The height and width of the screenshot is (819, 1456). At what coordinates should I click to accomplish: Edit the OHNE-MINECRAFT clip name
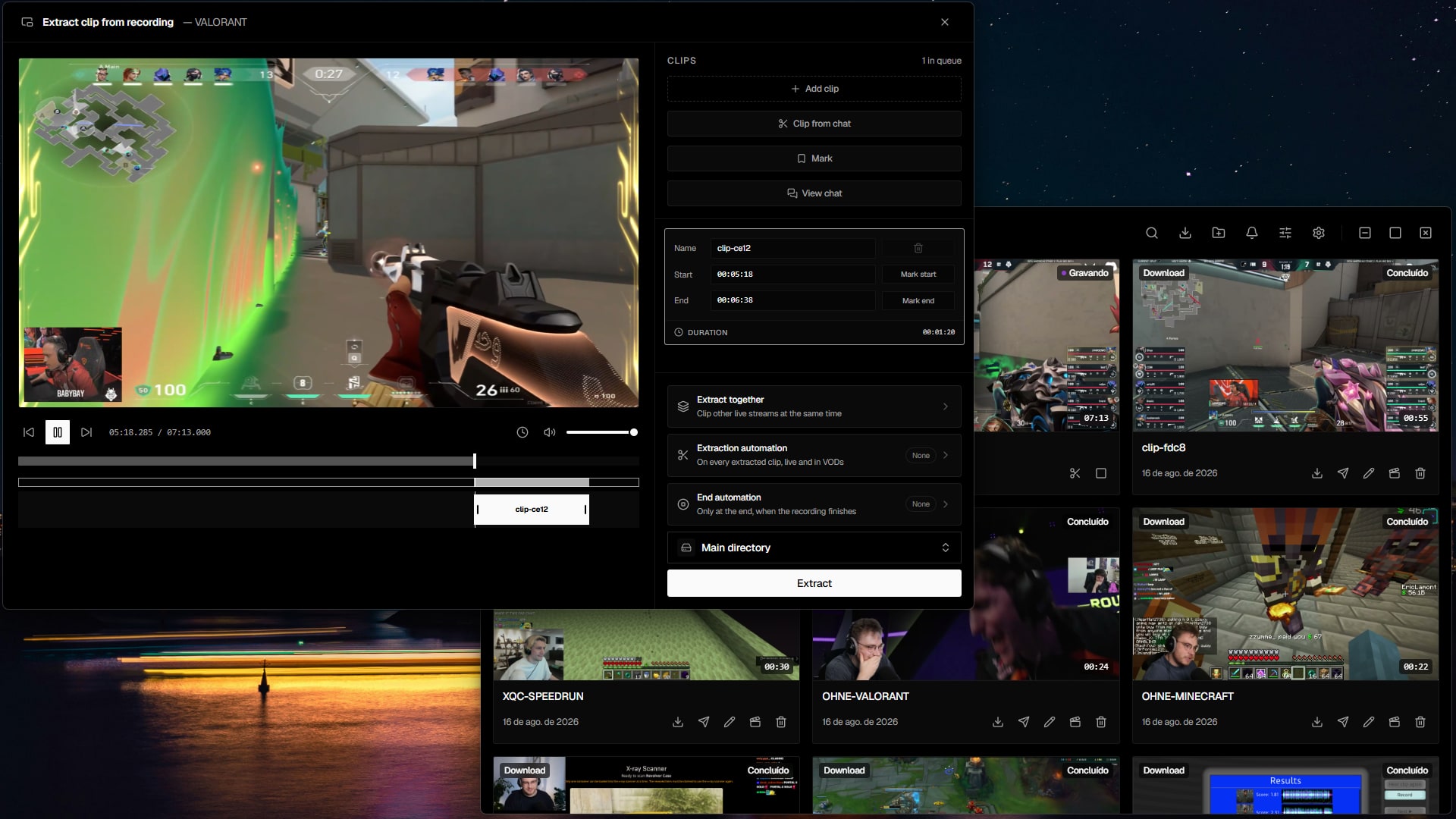click(x=1369, y=722)
